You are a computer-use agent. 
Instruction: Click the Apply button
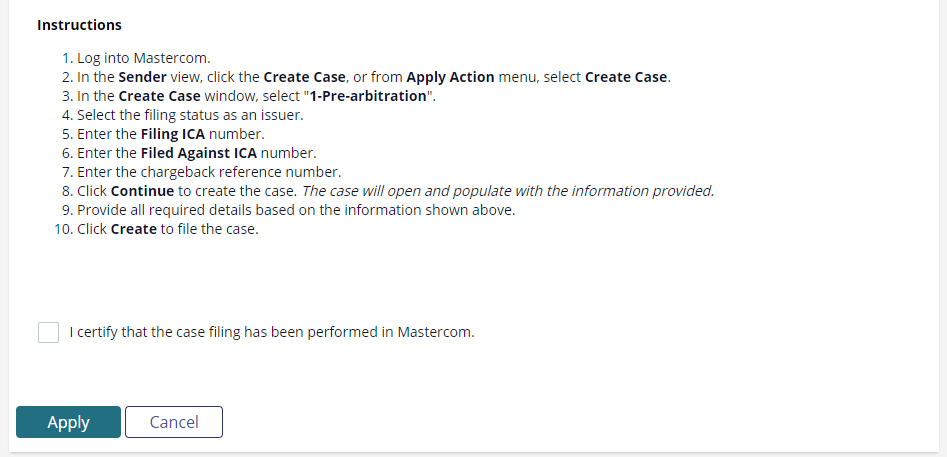point(68,422)
